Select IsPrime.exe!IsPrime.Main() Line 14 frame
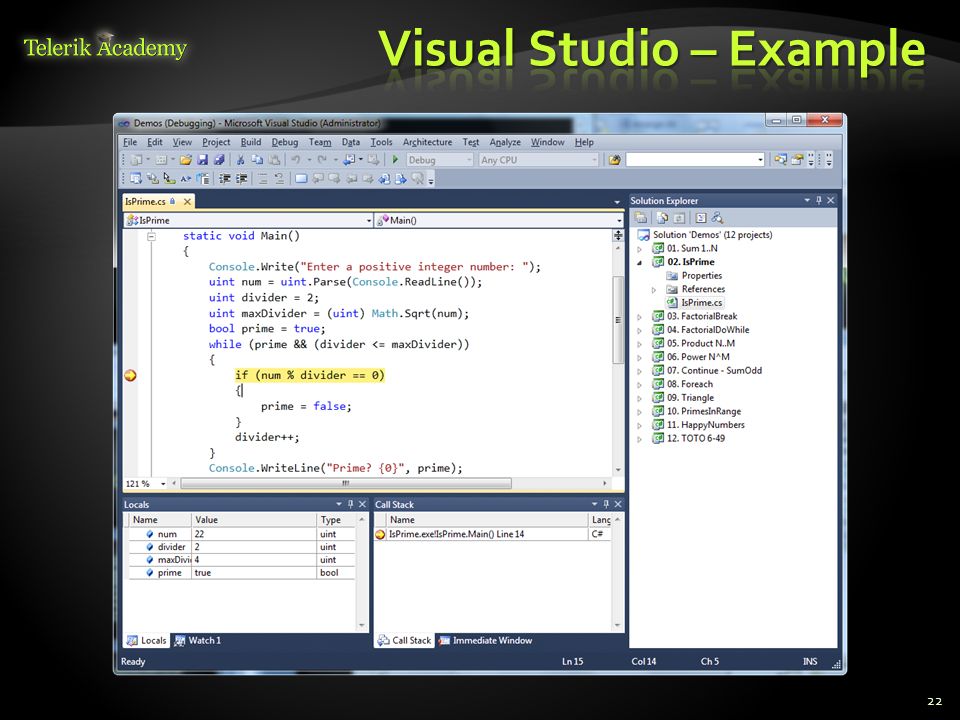The height and width of the screenshot is (720, 960). point(456,534)
